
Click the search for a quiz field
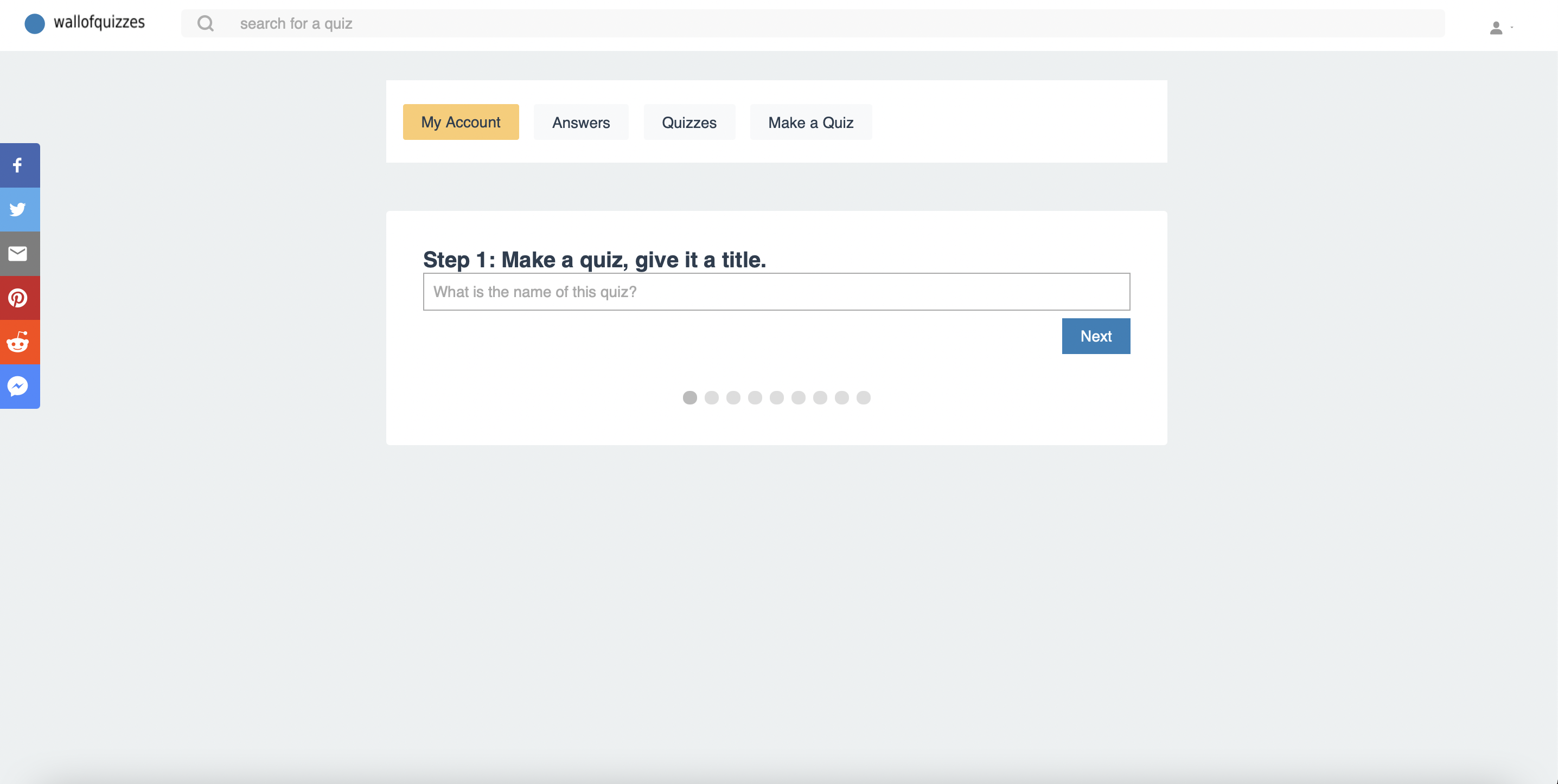(x=835, y=23)
